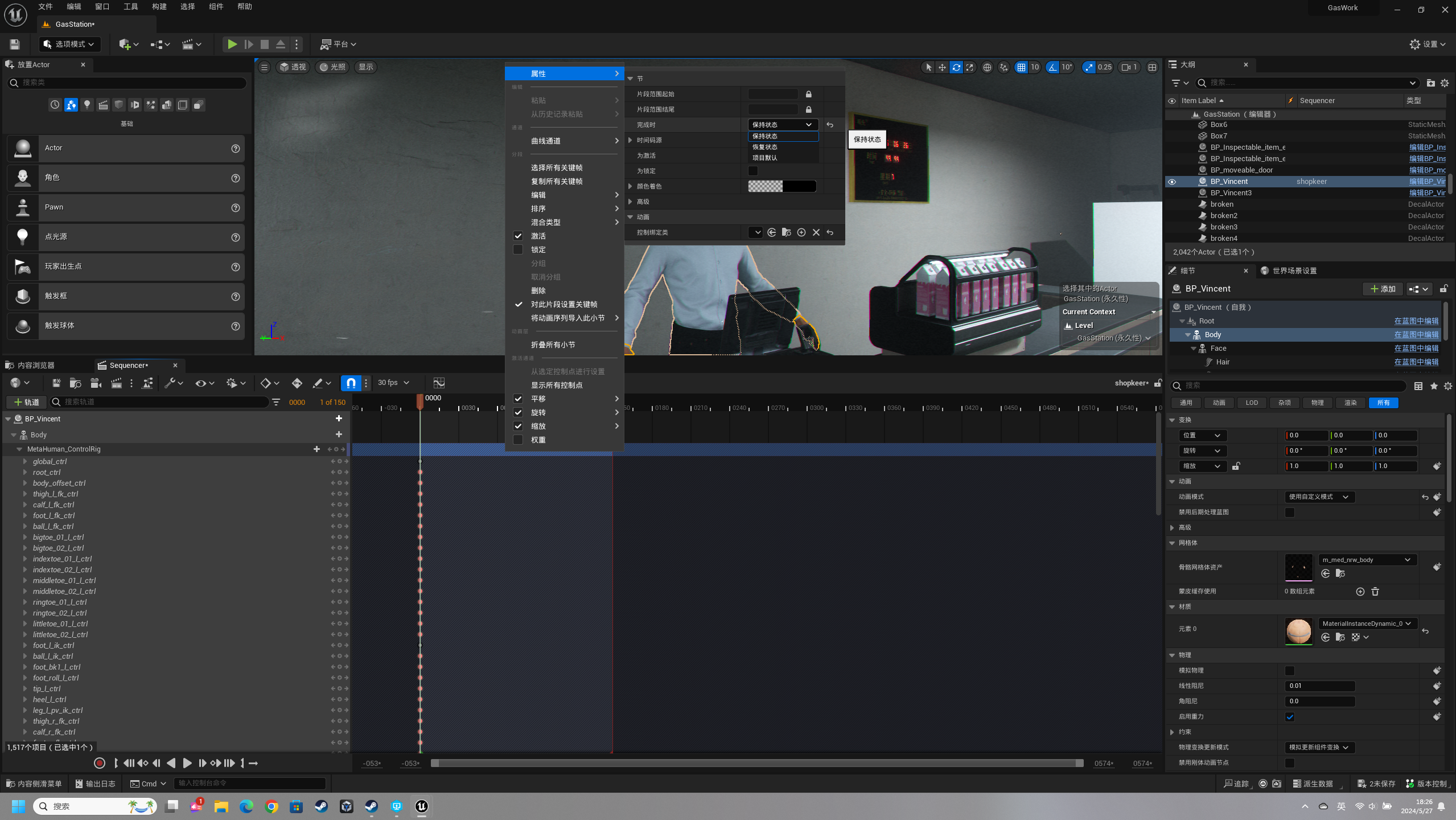Switch to the 内容浏览器 tab

point(35,365)
